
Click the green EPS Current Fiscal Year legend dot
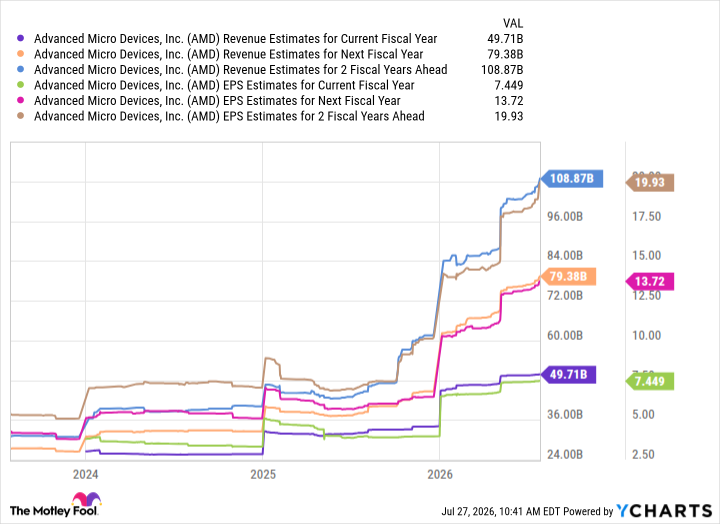(20, 85)
